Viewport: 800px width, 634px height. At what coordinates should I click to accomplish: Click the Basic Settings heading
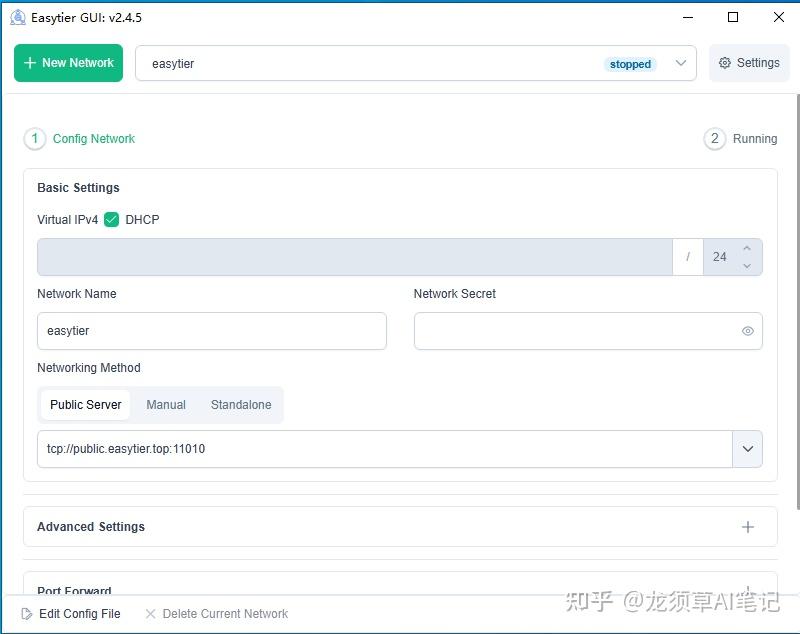coord(78,188)
